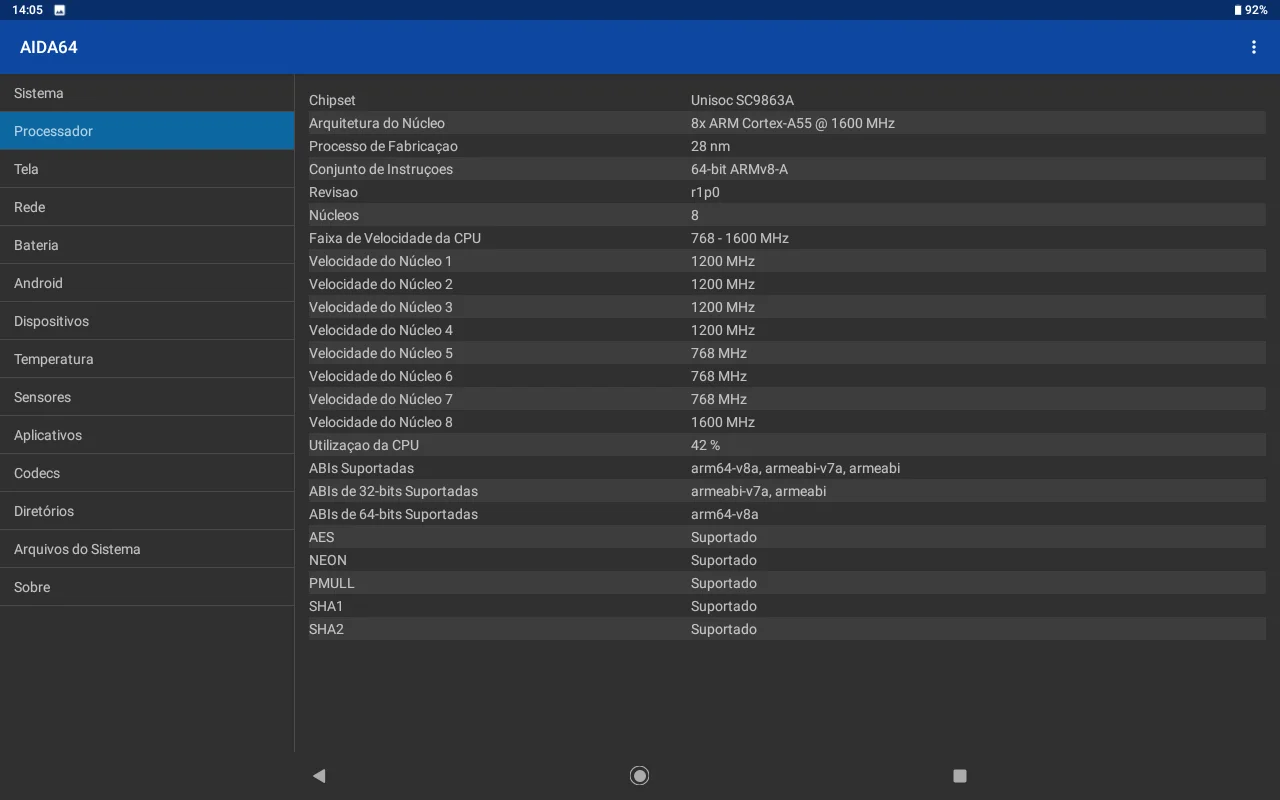1280x800 pixels.
Task: Go to the Tela section
Action: pos(147,169)
